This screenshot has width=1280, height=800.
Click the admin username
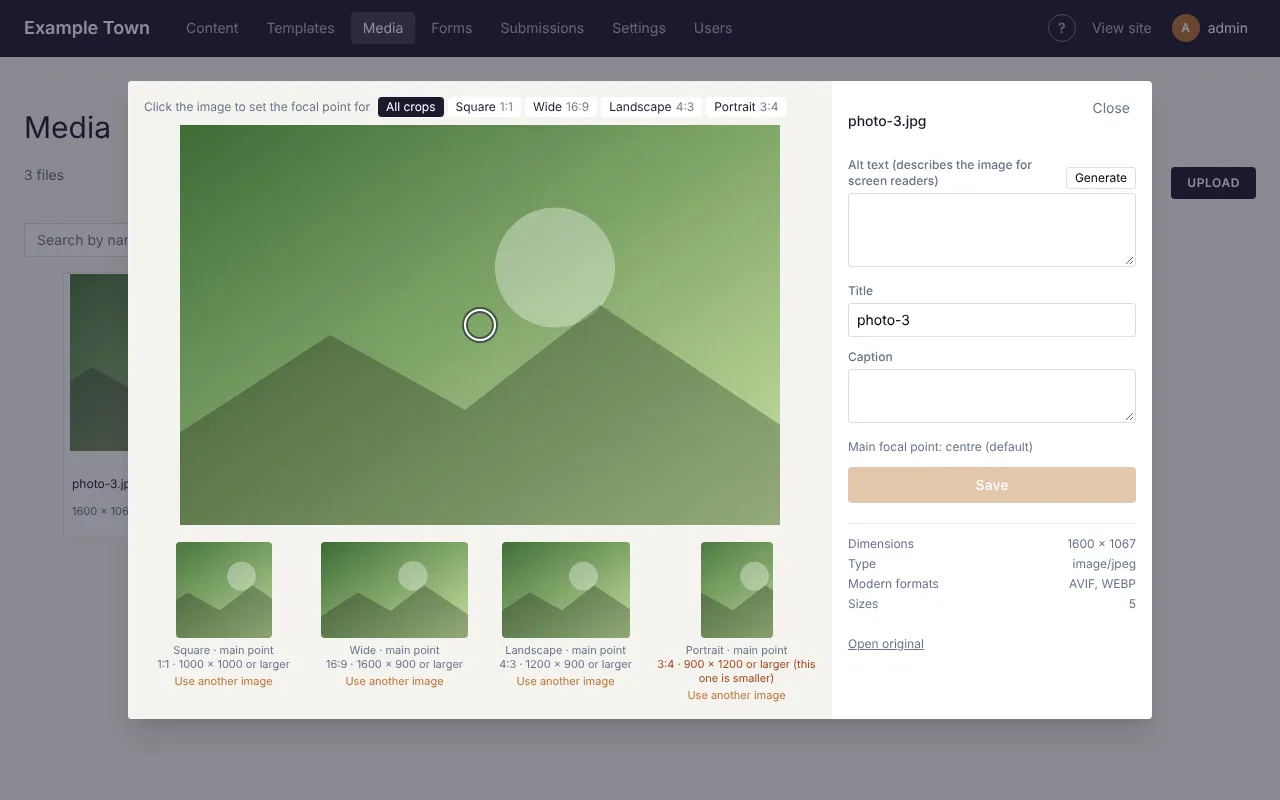1227,28
